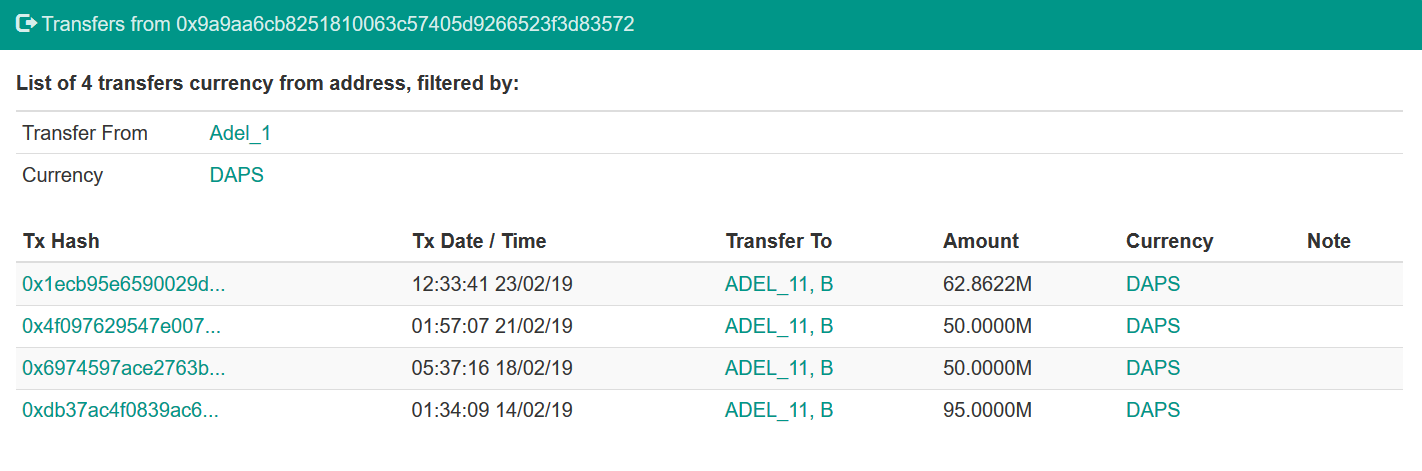Click the Tx Hash column header
Viewport: 1422px width, 471px height.
coord(61,241)
